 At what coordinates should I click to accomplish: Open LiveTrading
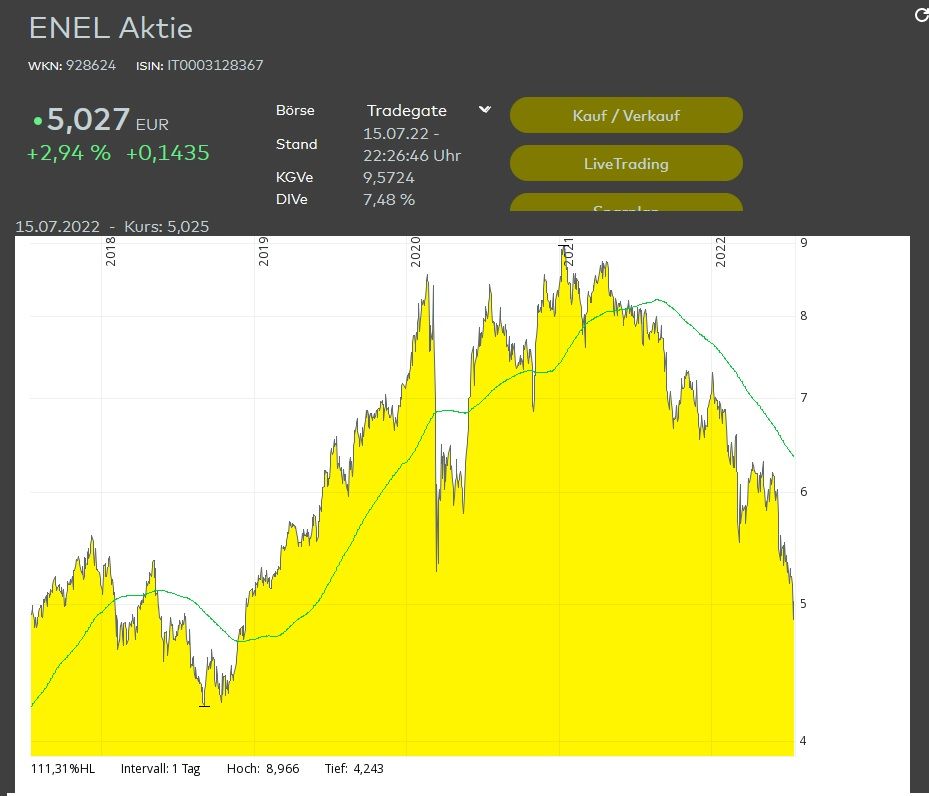626,163
